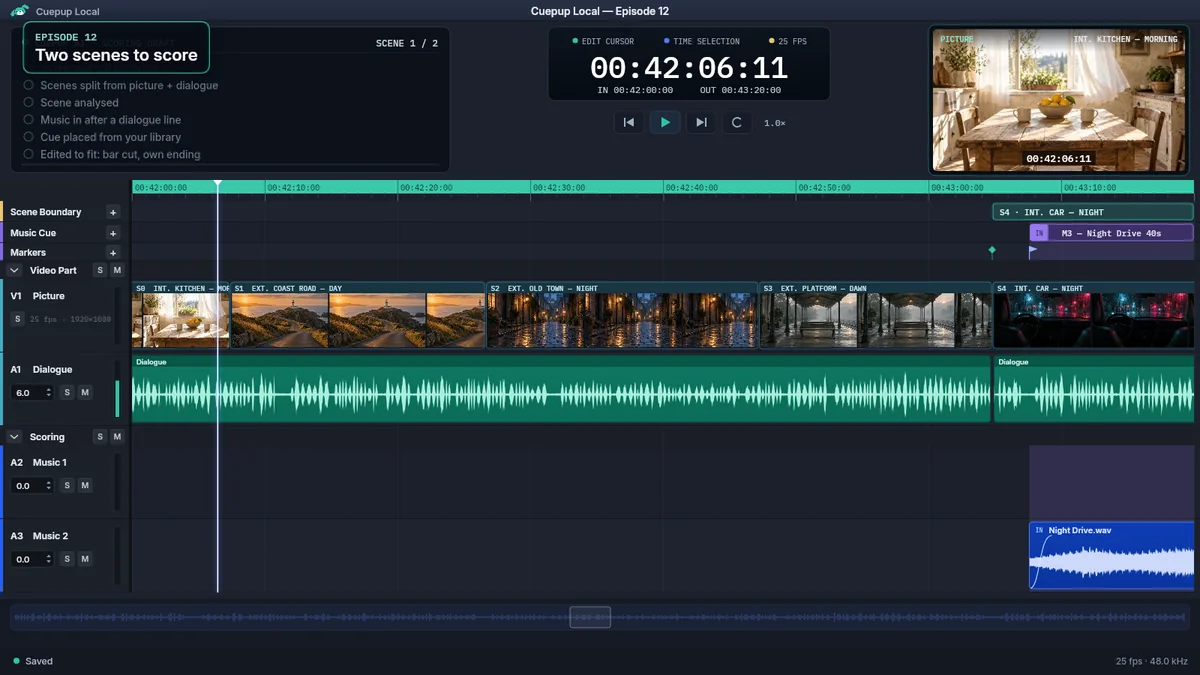Mute the Scoring group
Screen dimensions: 1200x675
tap(117, 437)
